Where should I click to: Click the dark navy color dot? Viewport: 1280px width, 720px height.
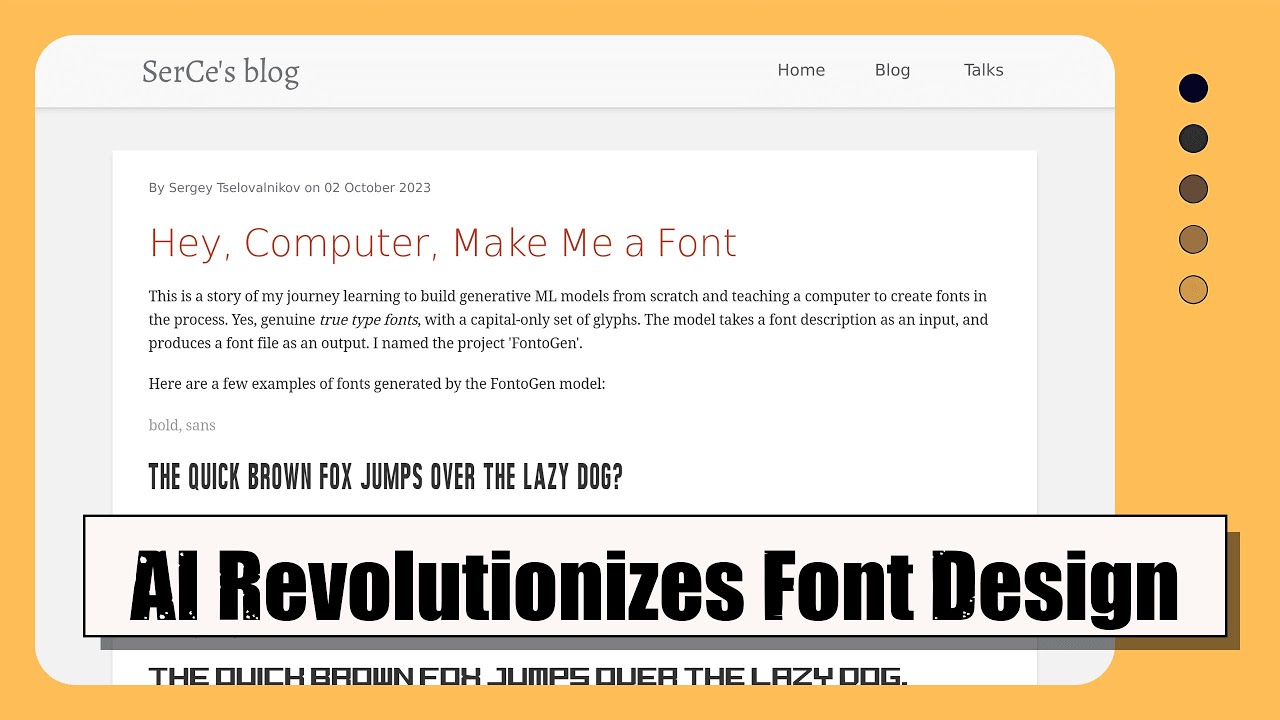click(1193, 88)
